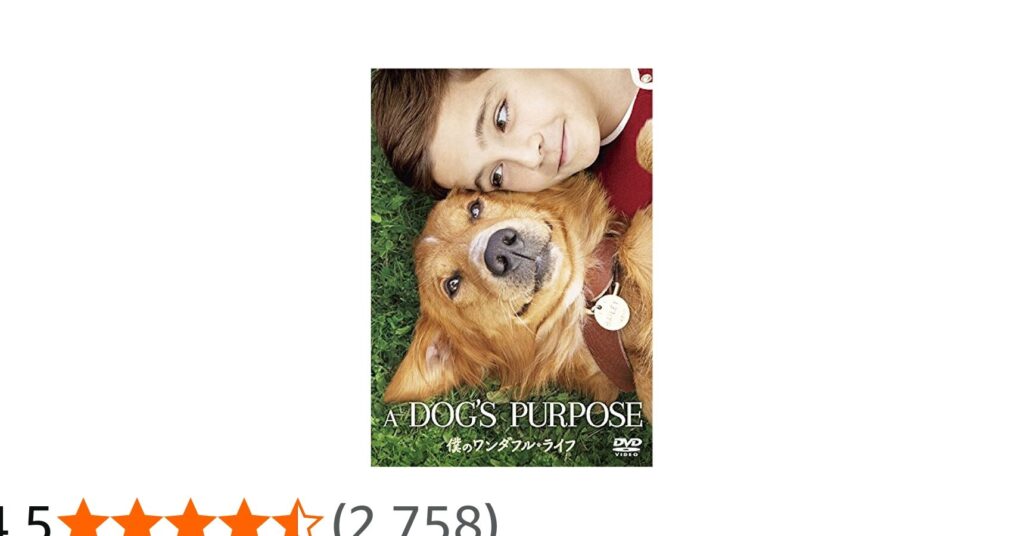This screenshot has width=1024, height=536.
Task: Click the second orange rating star
Action: coord(136,520)
